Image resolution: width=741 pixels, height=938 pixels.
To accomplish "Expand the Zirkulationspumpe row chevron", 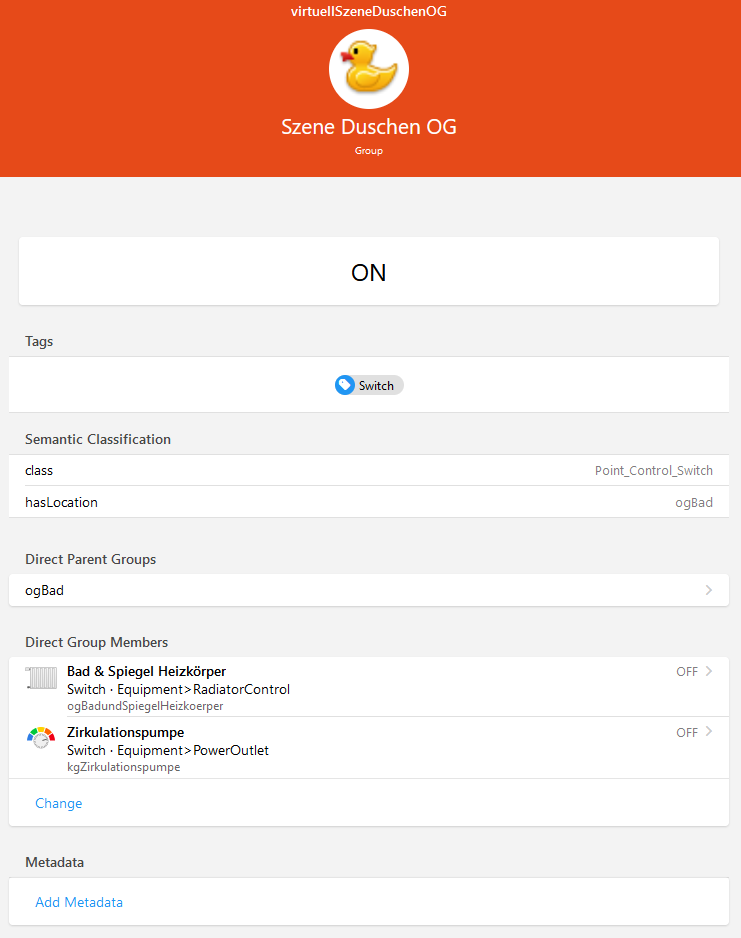I will pyautogui.click(x=710, y=733).
